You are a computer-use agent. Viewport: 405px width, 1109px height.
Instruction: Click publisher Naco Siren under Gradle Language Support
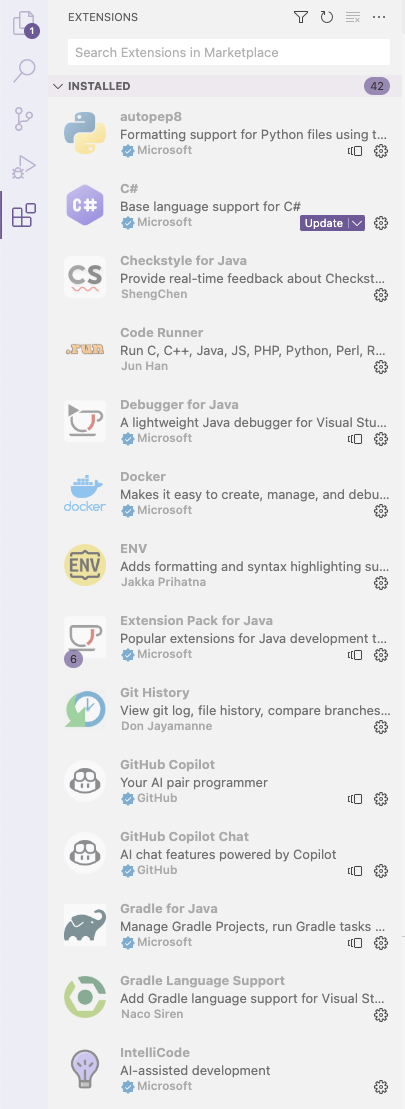[x=152, y=1014]
